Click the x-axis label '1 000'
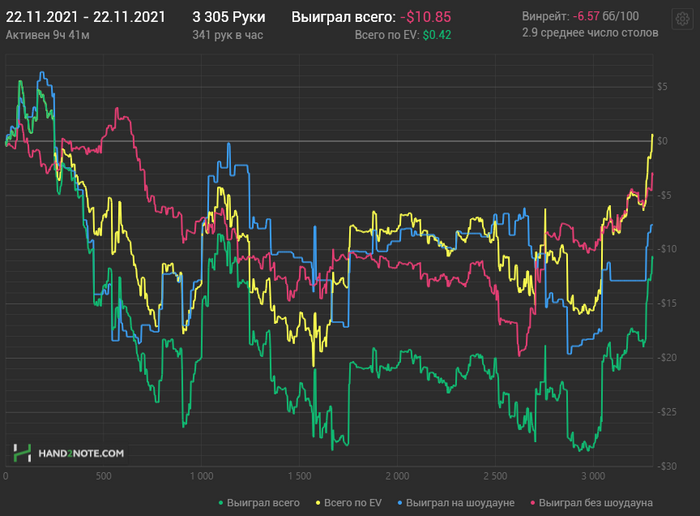Screen dimensions: 700x516 pos(201,476)
